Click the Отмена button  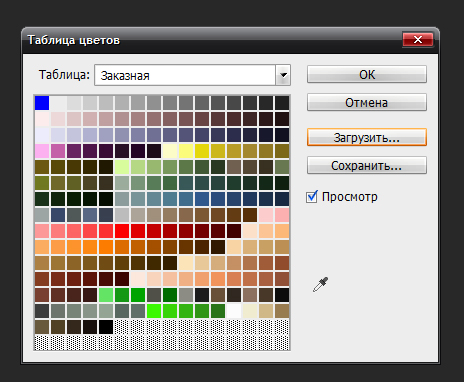(367, 102)
